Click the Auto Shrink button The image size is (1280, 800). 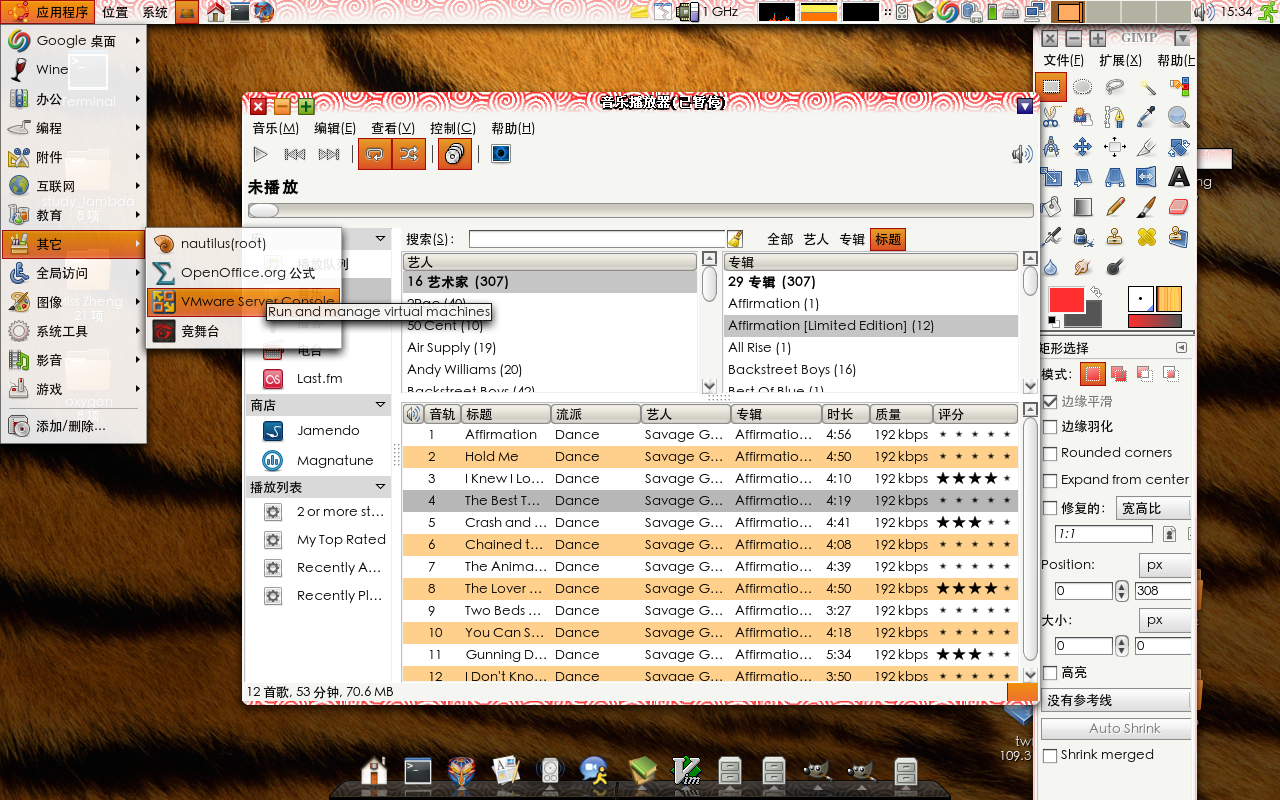pyautogui.click(x=1116, y=729)
